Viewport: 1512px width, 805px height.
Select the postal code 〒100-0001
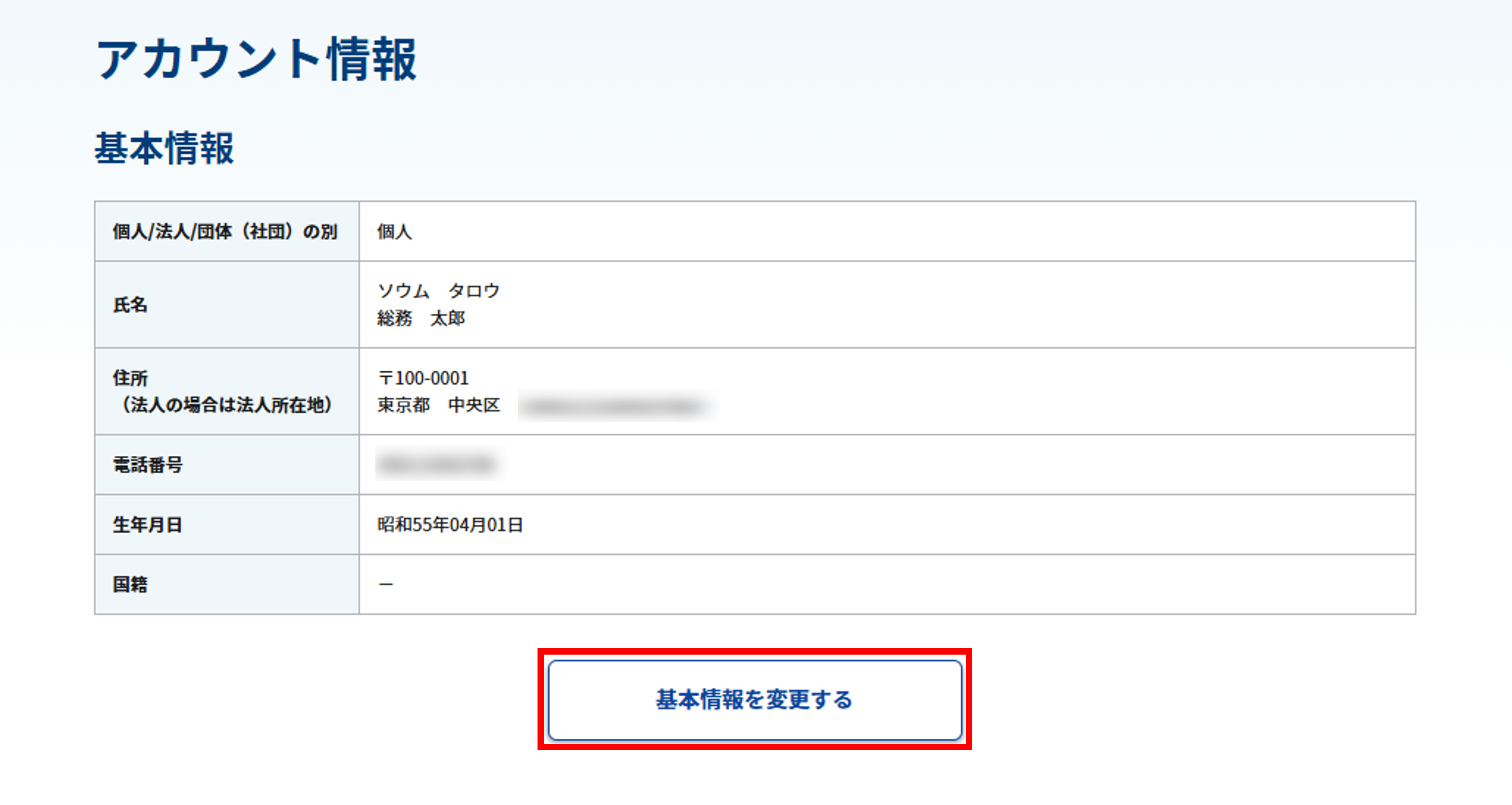423,377
